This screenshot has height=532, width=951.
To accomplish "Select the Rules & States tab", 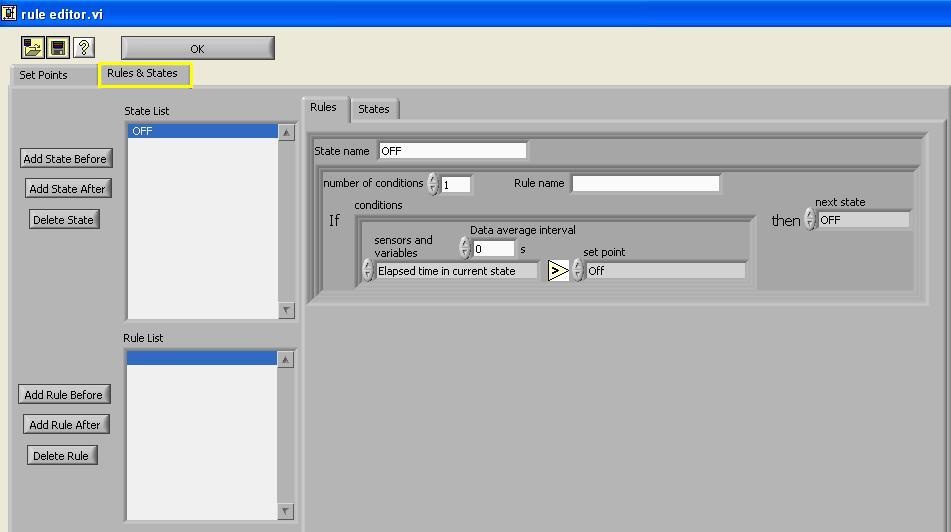I will click(x=145, y=75).
